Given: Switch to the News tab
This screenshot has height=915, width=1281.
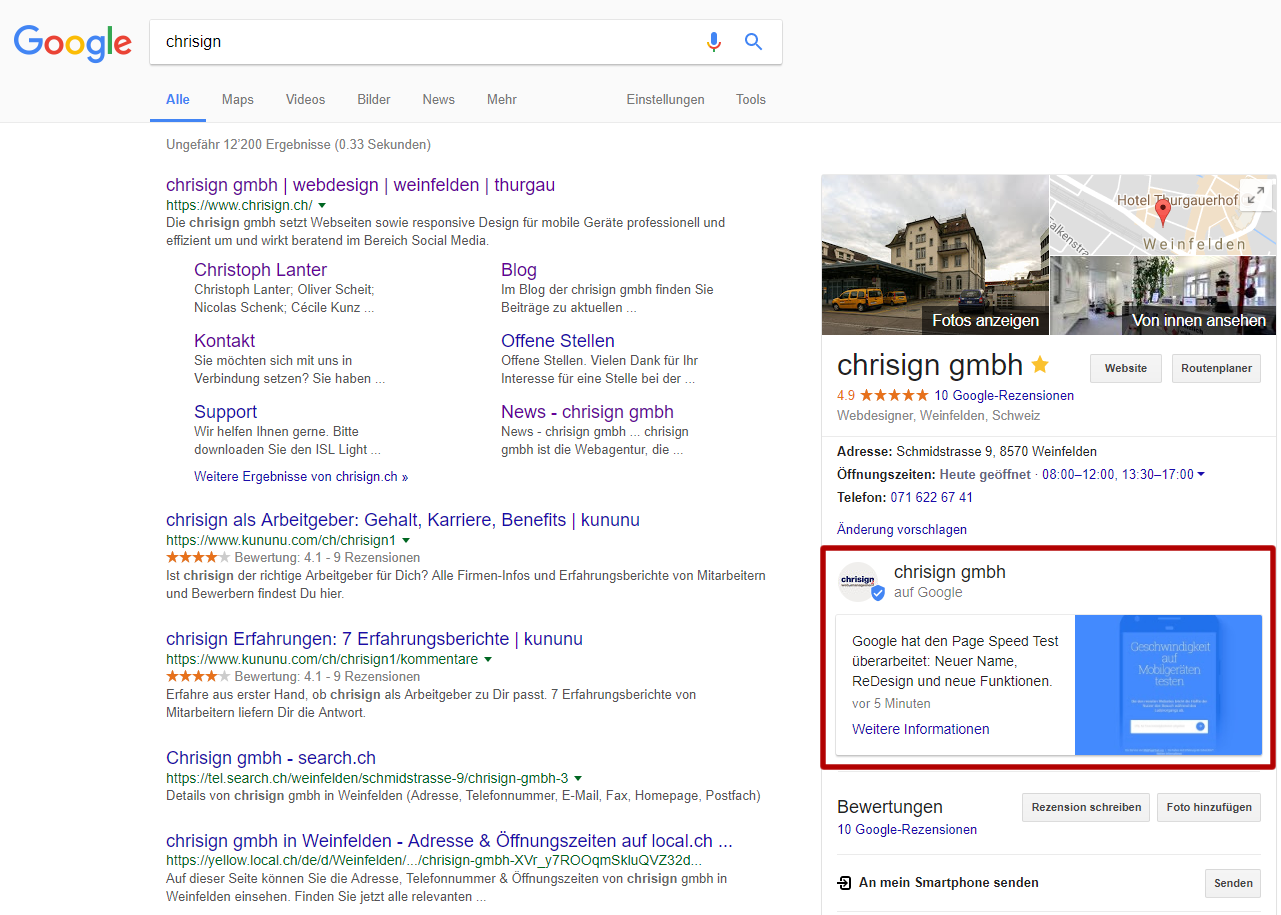Looking at the screenshot, I should click(x=438, y=99).
